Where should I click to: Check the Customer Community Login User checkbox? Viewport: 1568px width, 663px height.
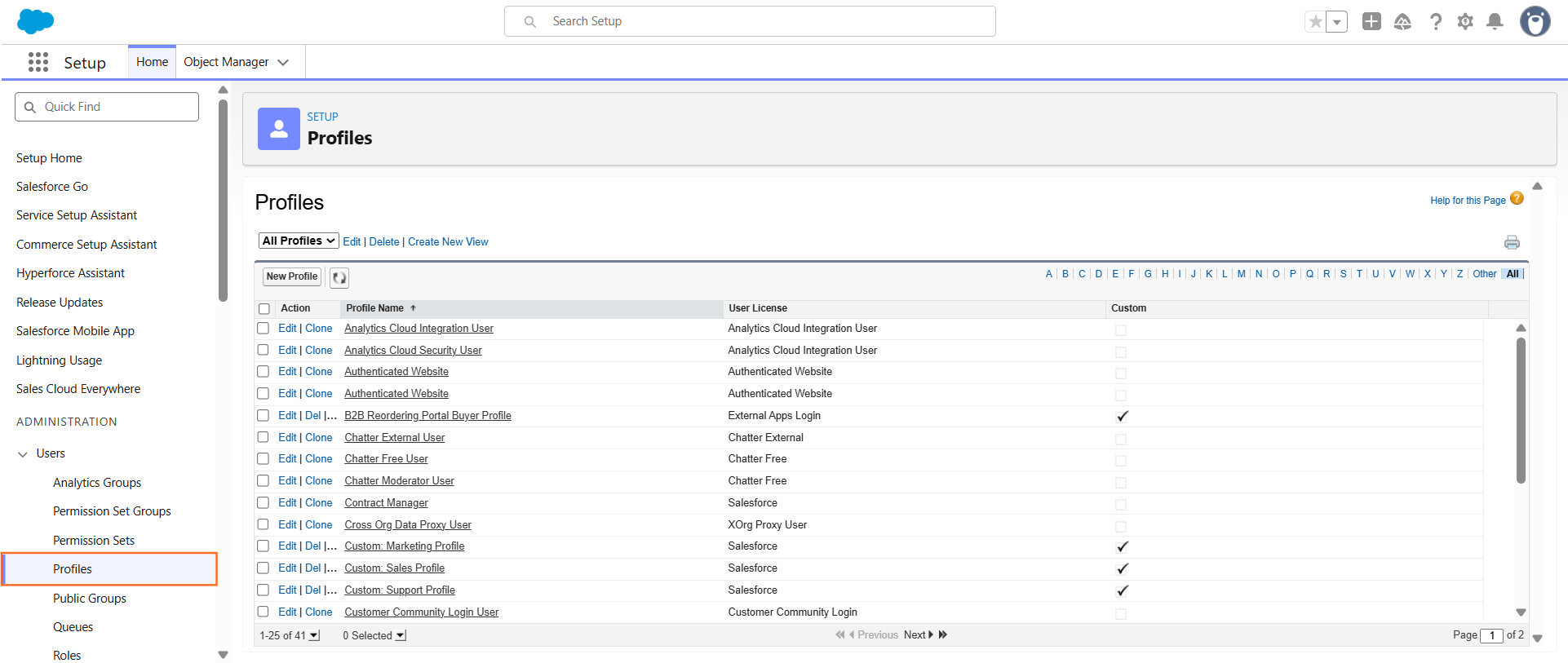coord(263,612)
